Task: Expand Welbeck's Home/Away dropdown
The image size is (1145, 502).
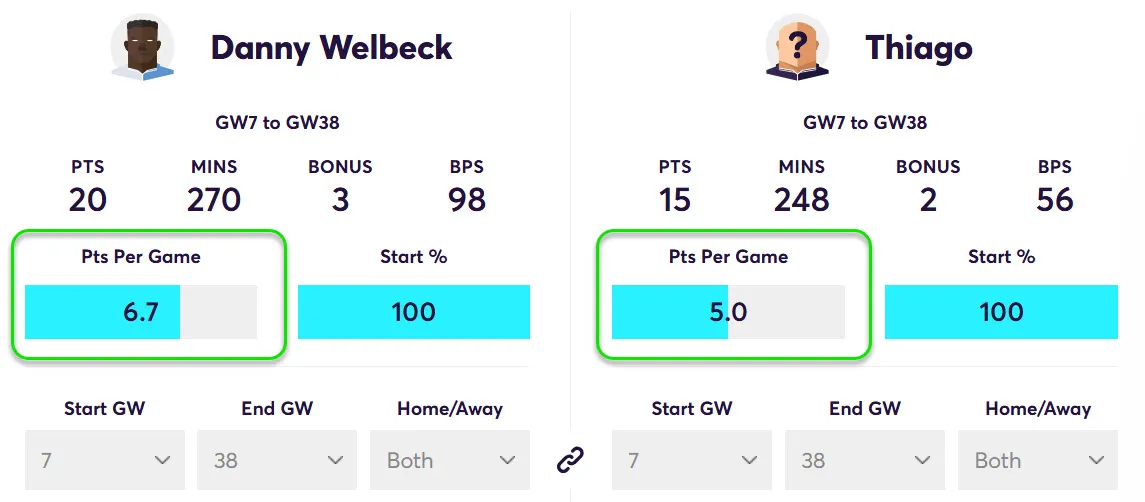Action: [450, 460]
